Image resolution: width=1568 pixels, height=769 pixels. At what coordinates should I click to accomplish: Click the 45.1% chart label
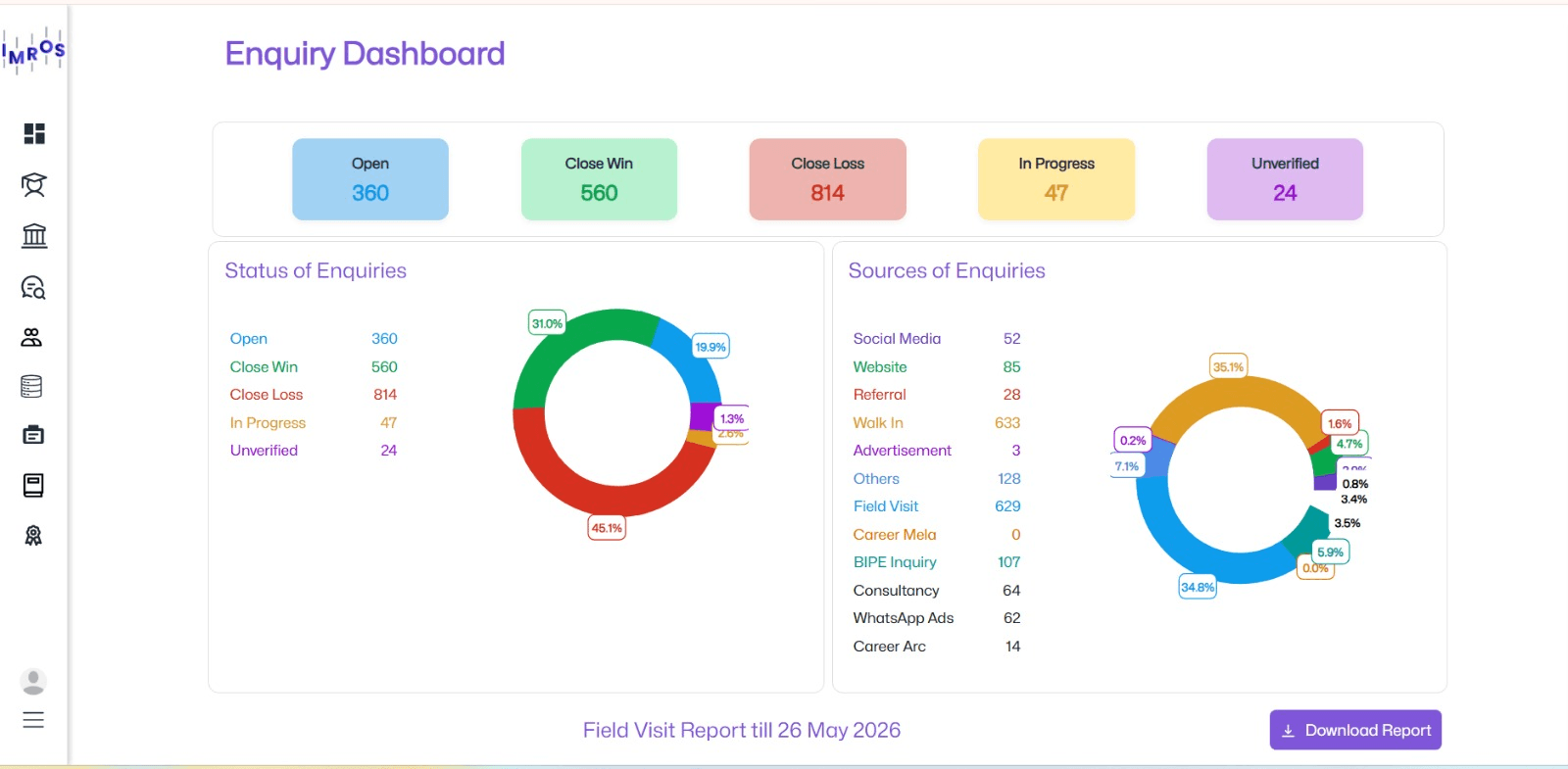click(x=607, y=528)
